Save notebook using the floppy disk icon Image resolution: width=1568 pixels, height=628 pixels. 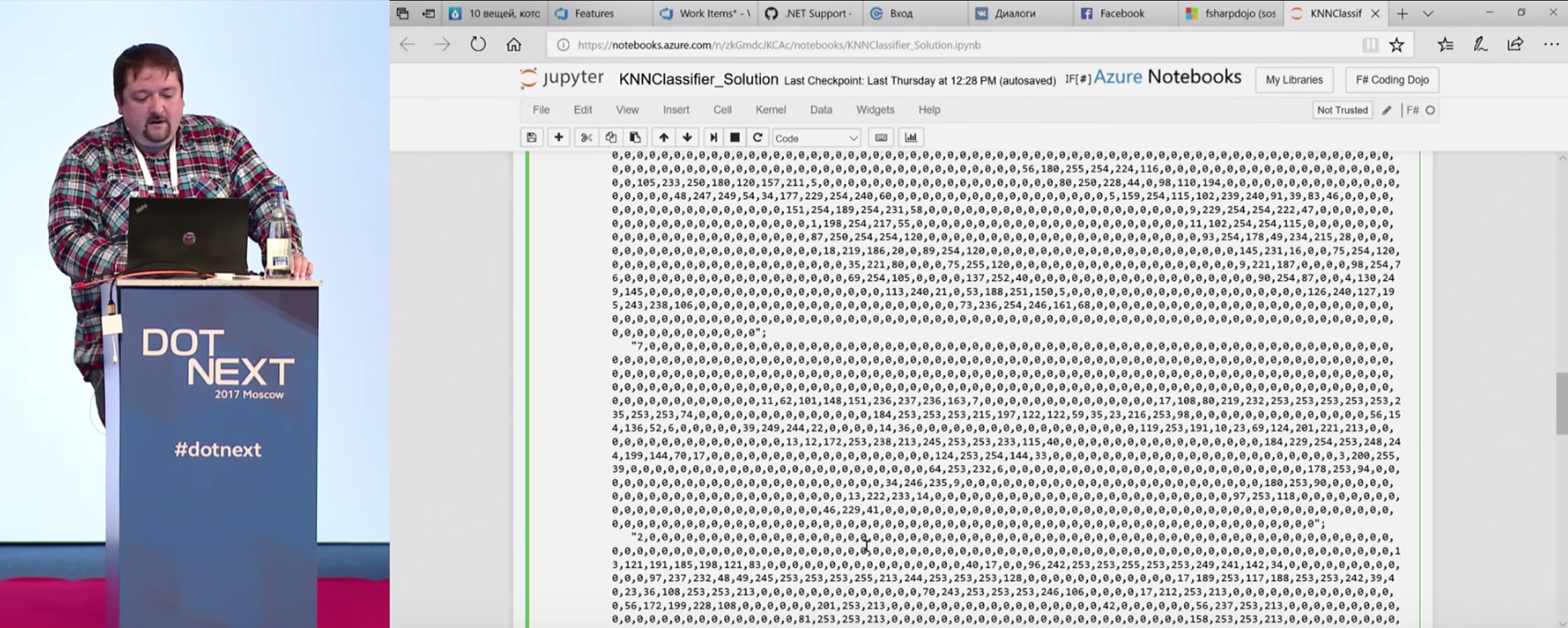point(532,137)
